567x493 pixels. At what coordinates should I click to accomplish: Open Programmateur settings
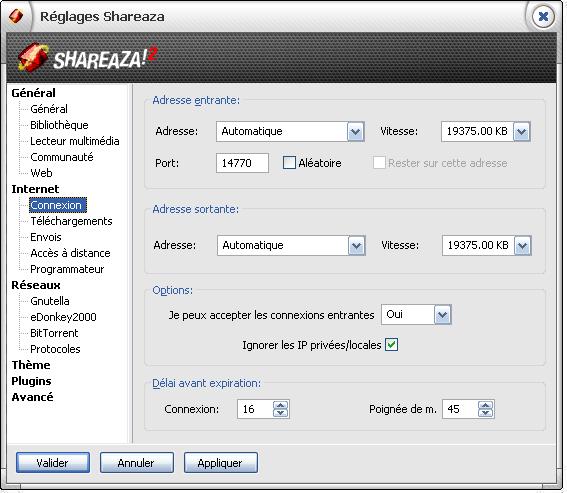click(67, 269)
